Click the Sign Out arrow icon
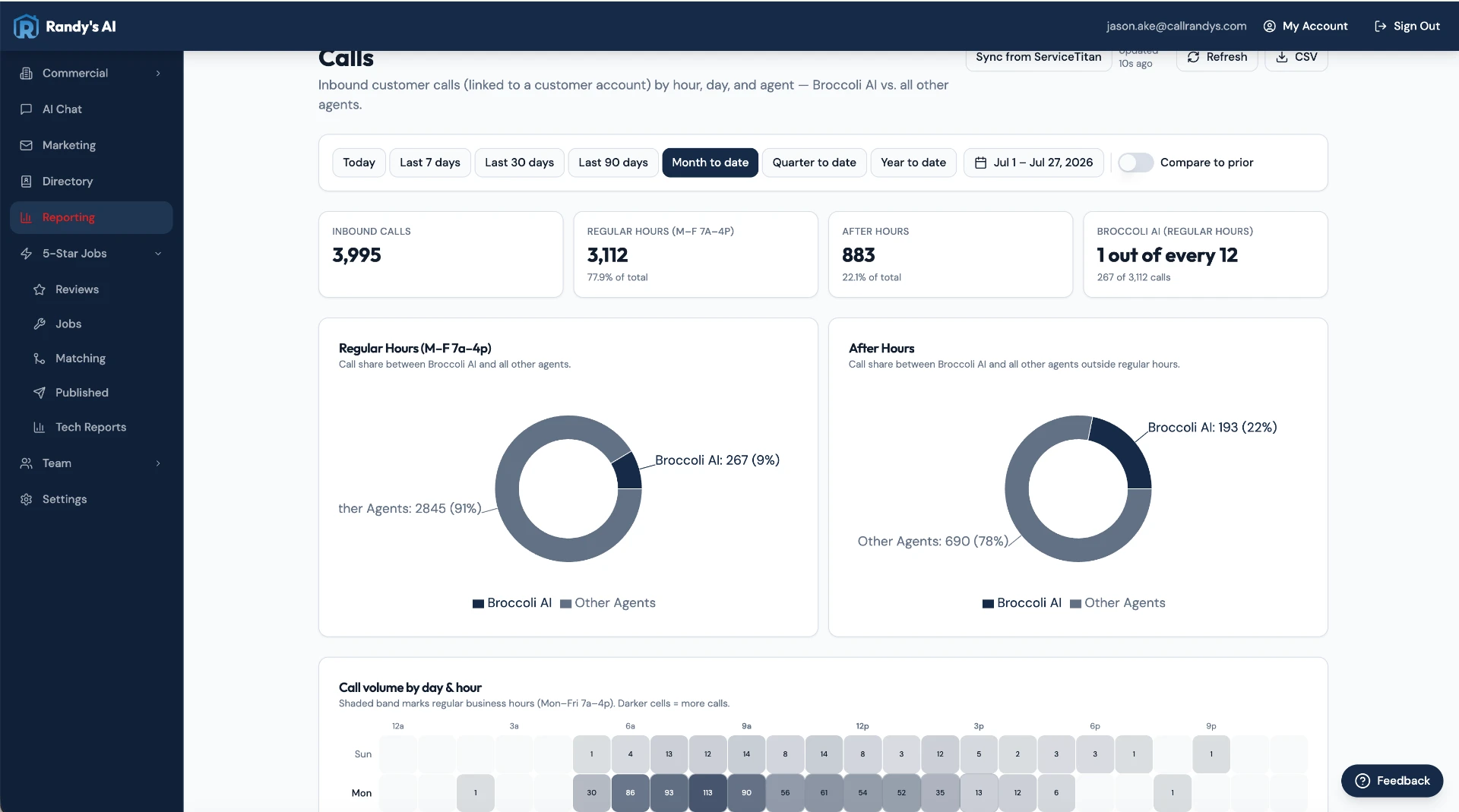This screenshot has height=812, width=1459. click(x=1381, y=26)
